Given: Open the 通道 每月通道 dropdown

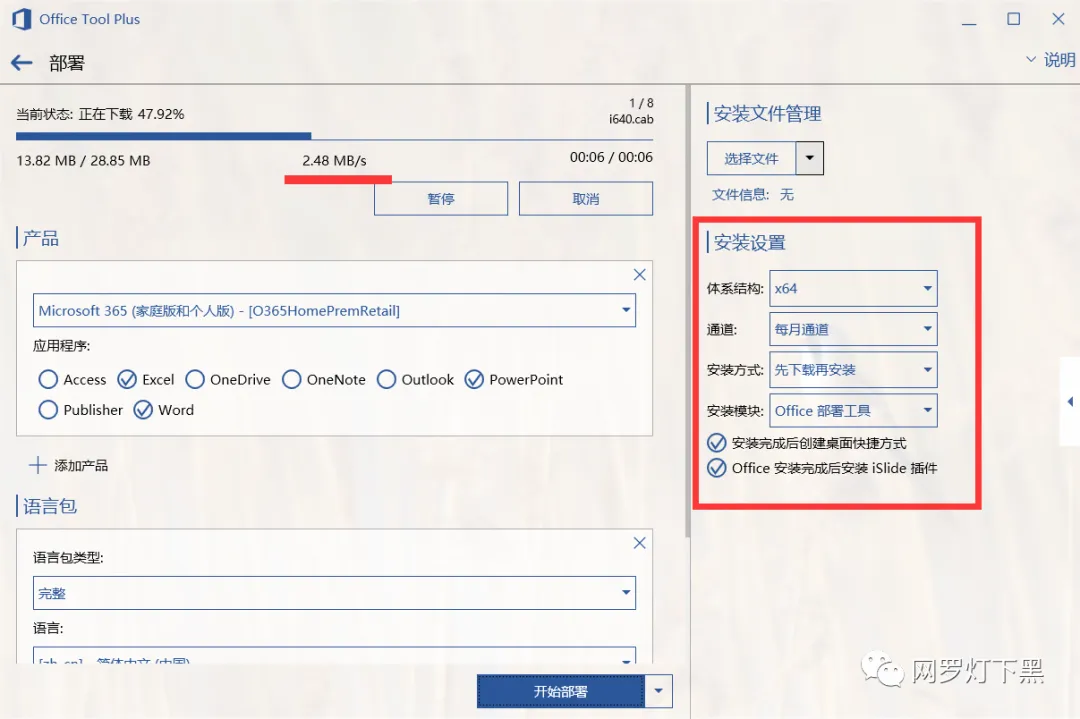Looking at the screenshot, I should [x=853, y=329].
